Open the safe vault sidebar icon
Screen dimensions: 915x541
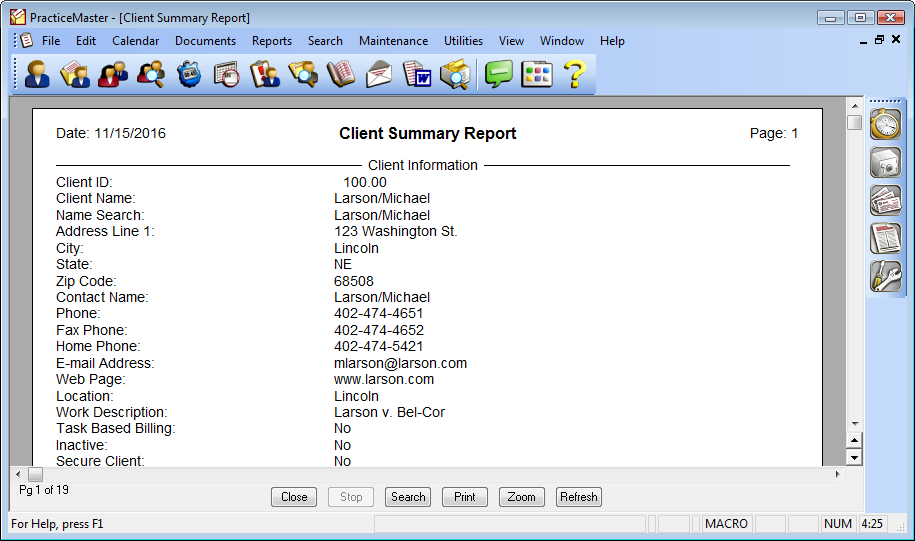tap(885, 162)
